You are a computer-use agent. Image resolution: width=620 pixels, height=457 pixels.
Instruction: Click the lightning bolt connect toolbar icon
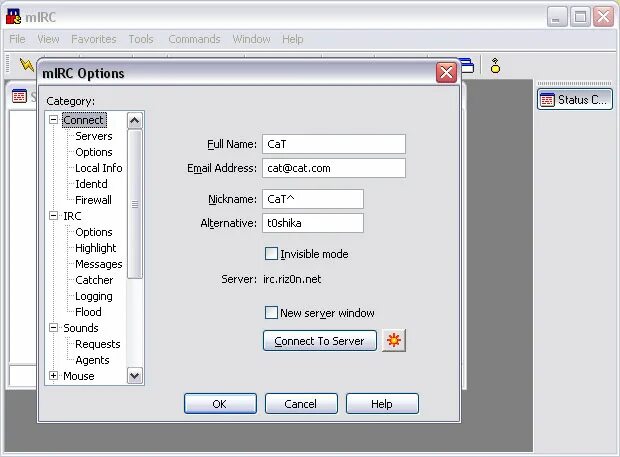pos(26,64)
